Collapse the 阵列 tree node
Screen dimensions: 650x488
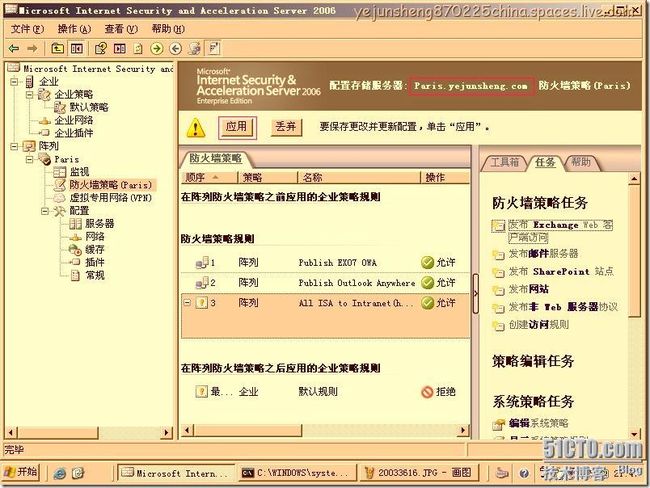(15, 146)
